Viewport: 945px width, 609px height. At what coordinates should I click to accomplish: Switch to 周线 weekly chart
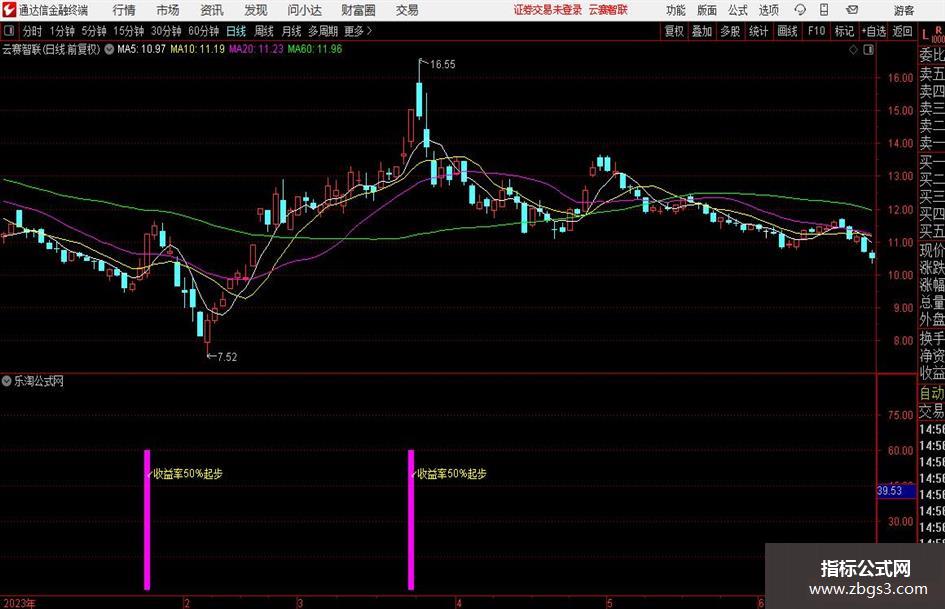(x=264, y=31)
